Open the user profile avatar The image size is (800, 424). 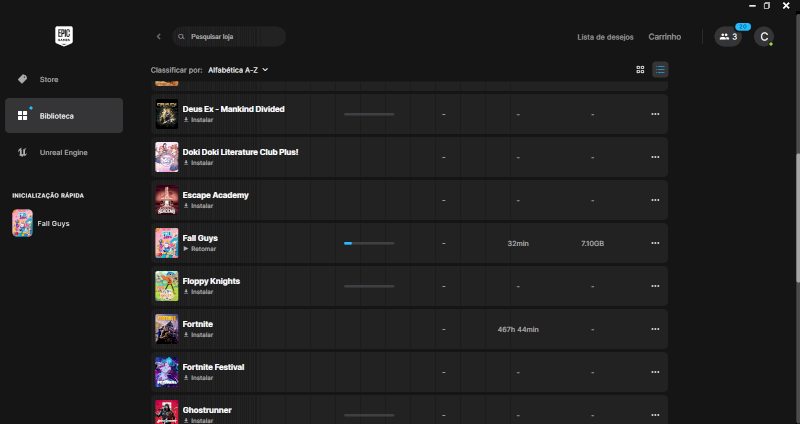click(764, 37)
